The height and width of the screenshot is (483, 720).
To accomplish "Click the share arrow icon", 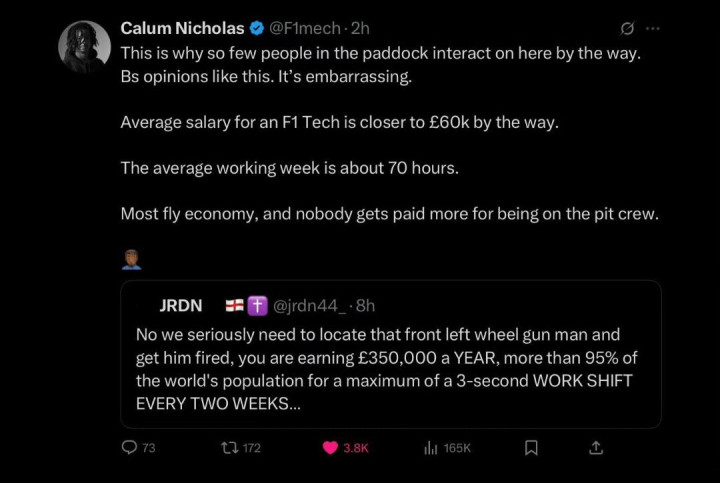I will pos(596,448).
